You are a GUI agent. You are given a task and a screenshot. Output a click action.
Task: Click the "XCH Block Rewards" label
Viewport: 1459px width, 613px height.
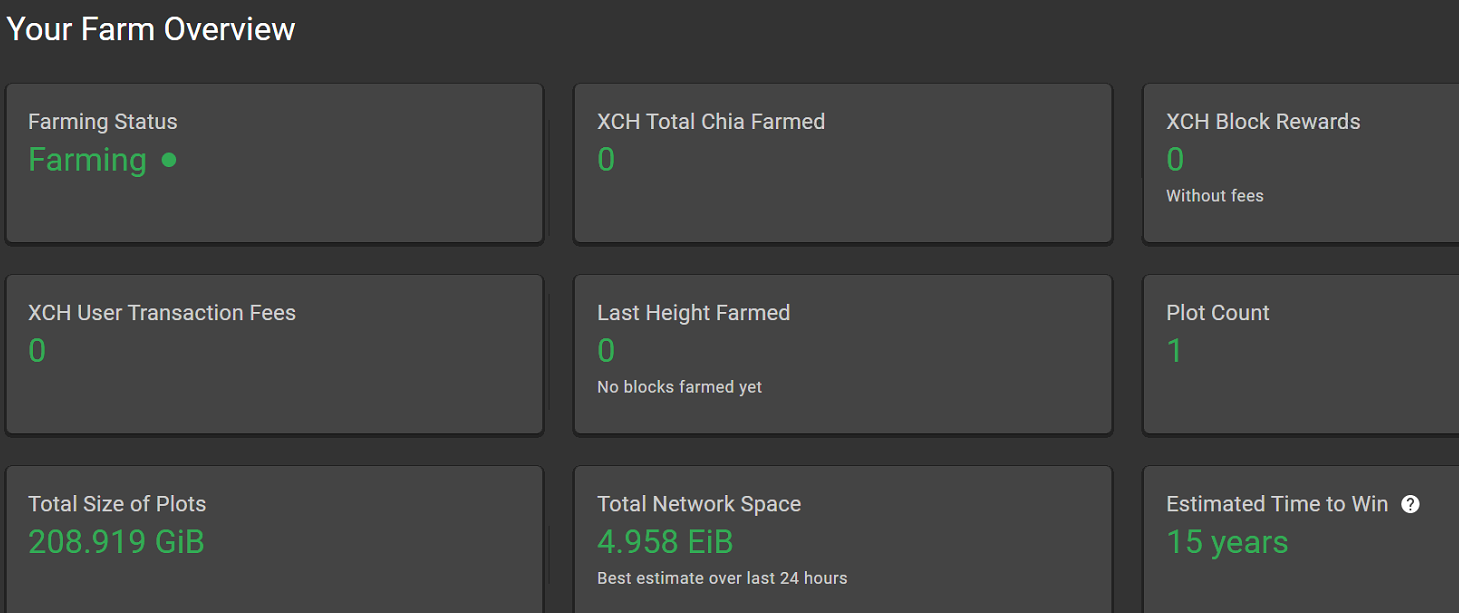(x=1262, y=122)
